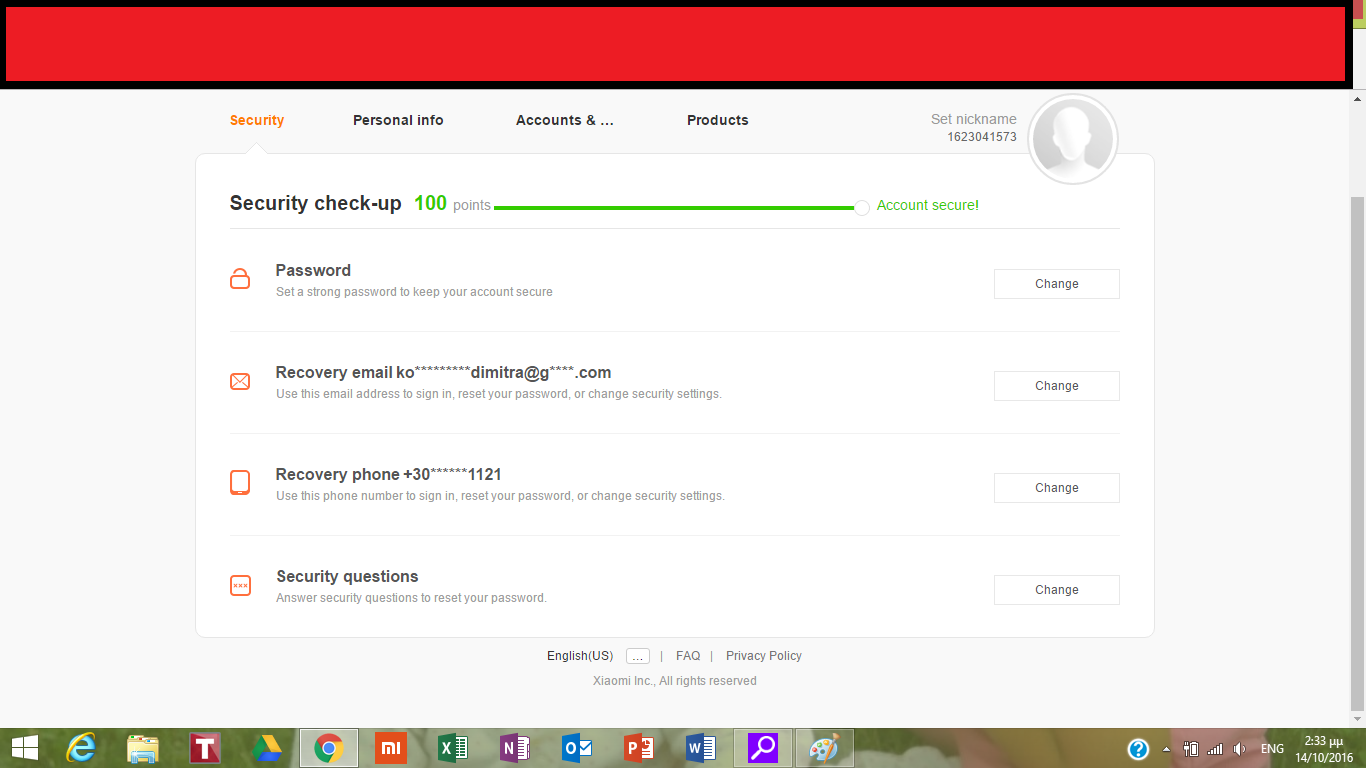The image size is (1366, 768).
Task: Click "Answer security questions" description
Action: pyautogui.click(x=411, y=598)
